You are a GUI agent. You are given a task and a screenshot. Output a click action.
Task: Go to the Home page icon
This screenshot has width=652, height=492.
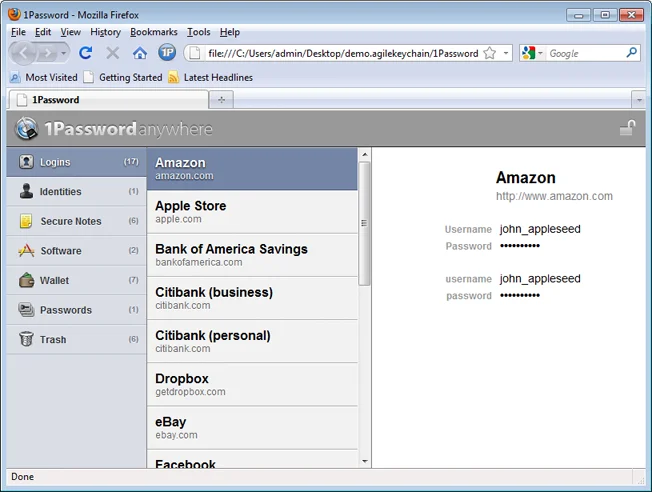click(140, 53)
